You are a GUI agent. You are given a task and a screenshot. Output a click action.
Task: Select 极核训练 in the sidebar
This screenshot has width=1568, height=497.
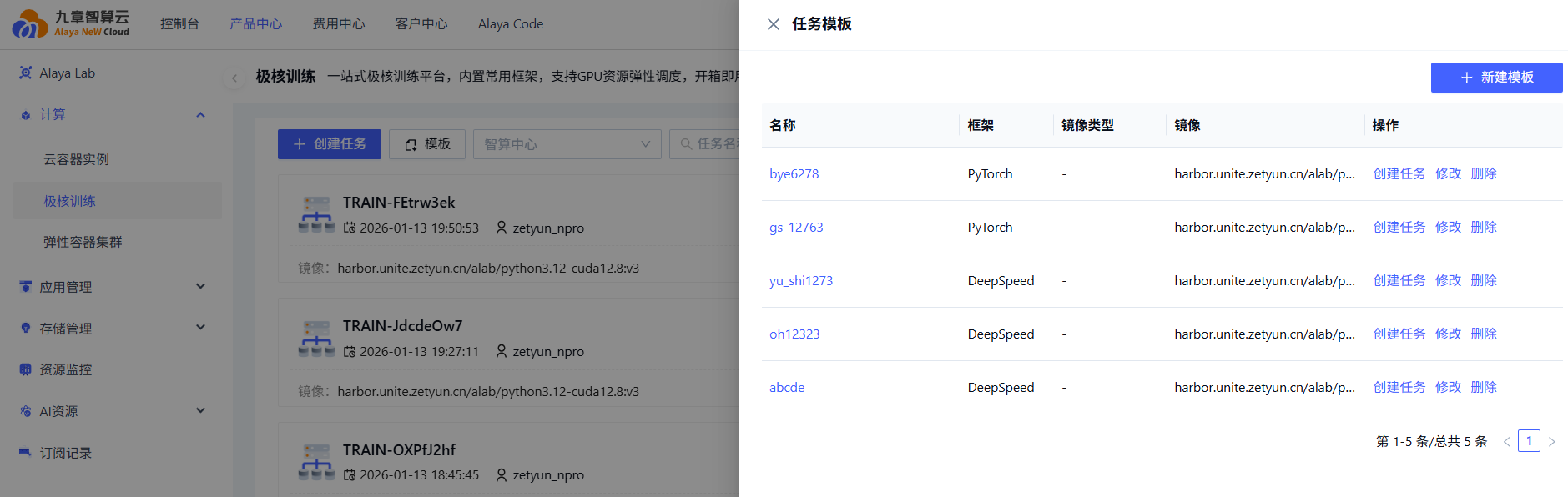coord(118,201)
